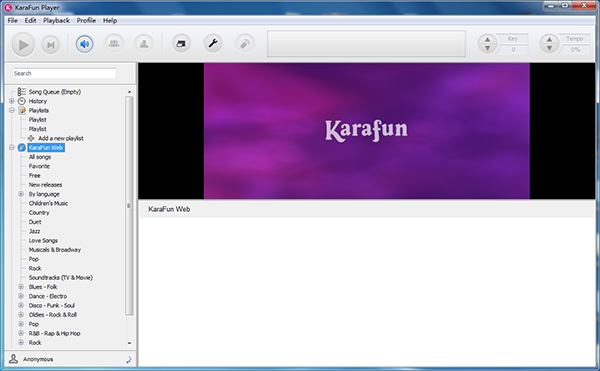600x371 pixels.
Task: Open the Playback menu
Action: [x=56, y=21]
